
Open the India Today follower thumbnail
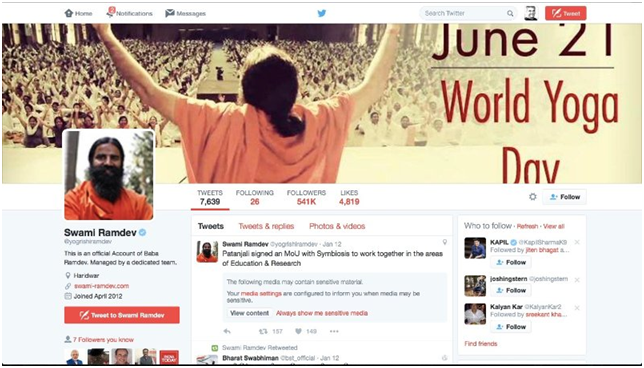tap(169, 357)
